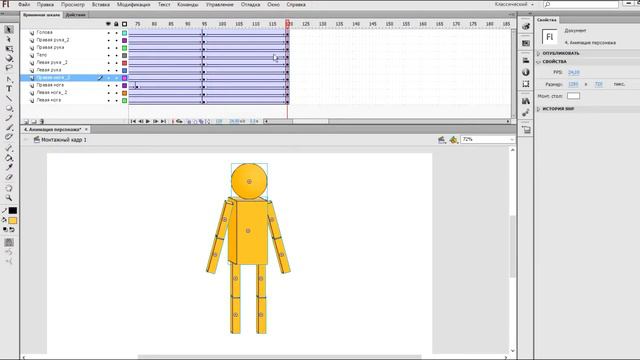Click the FPS value 24.00
Image resolution: width=640 pixels, height=360 pixels.
tap(573, 72)
